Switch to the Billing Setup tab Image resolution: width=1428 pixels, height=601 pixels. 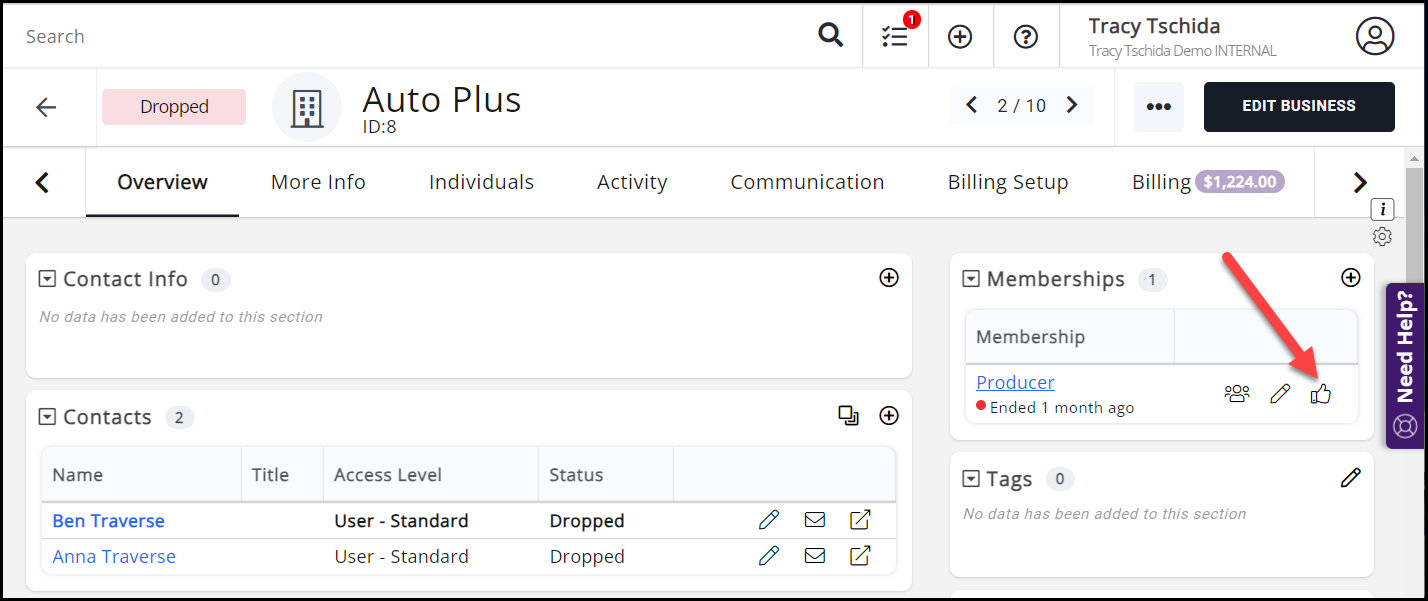[1007, 182]
